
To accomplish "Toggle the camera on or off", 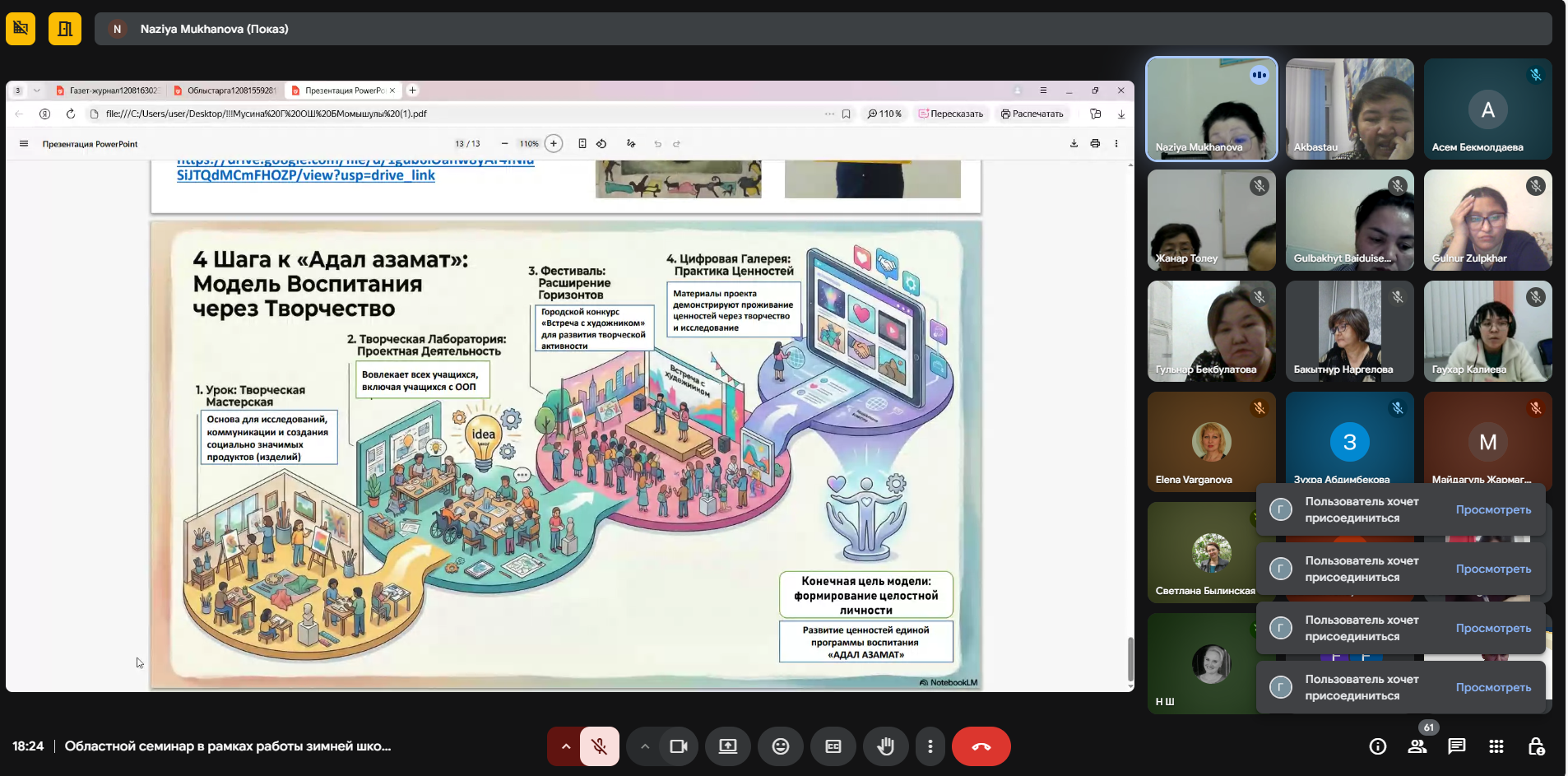I will tap(679, 746).
